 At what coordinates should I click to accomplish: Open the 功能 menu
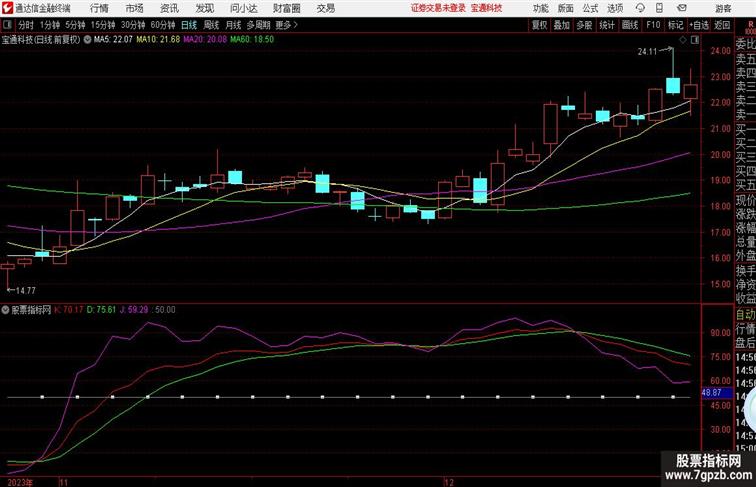click(x=540, y=8)
